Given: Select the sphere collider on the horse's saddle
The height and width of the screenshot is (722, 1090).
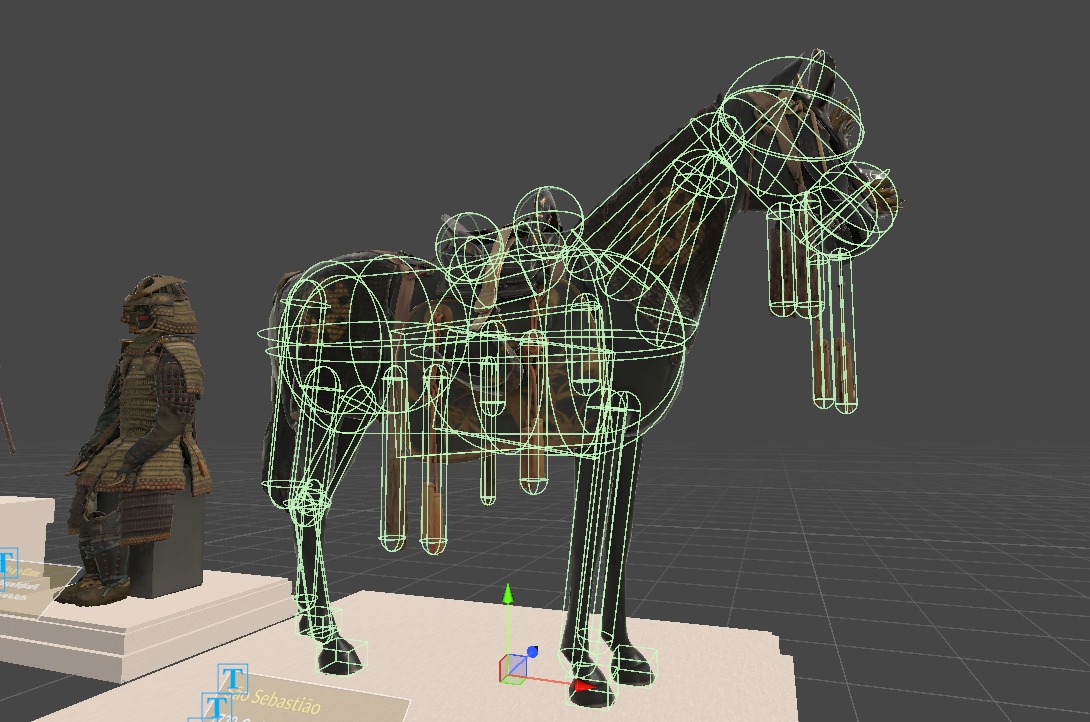Looking at the screenshot, I should [x=547, y=220].
